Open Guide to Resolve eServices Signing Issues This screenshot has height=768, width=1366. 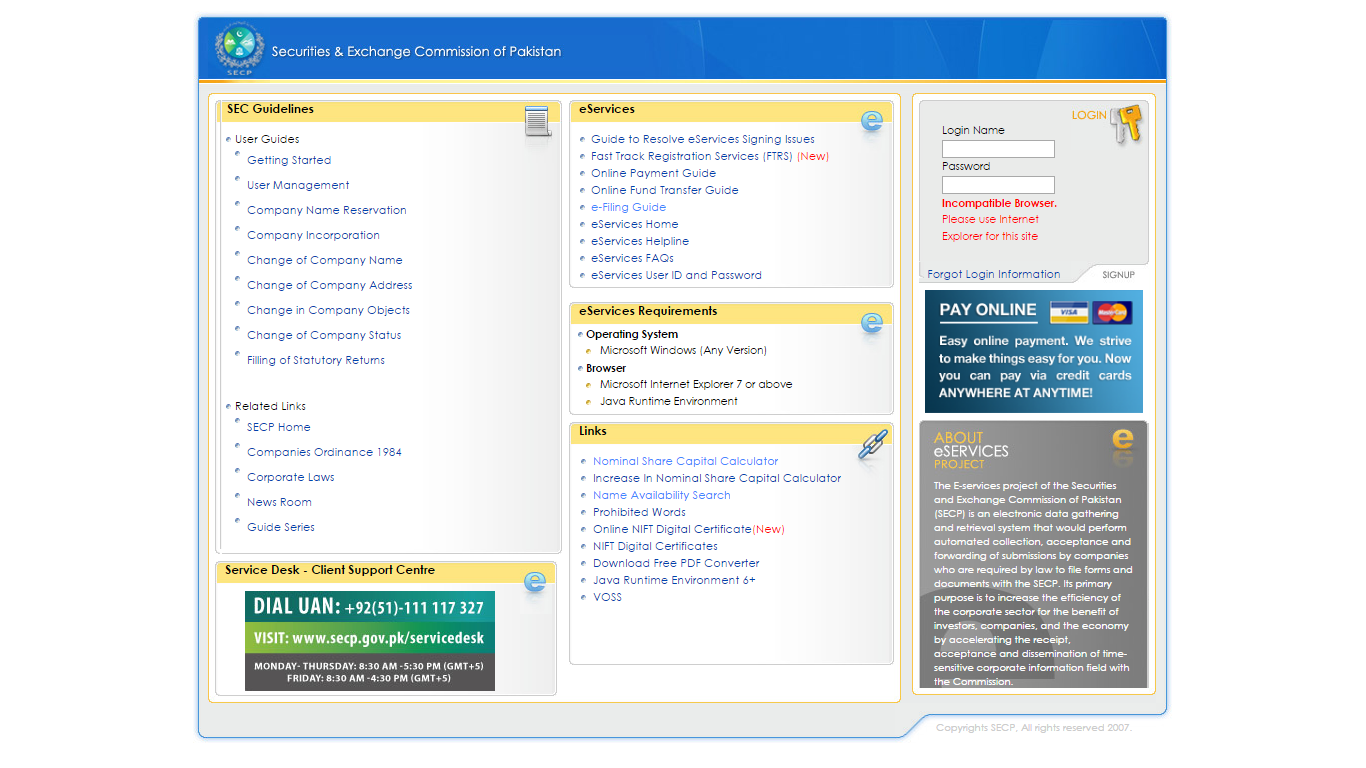(703, 139)
